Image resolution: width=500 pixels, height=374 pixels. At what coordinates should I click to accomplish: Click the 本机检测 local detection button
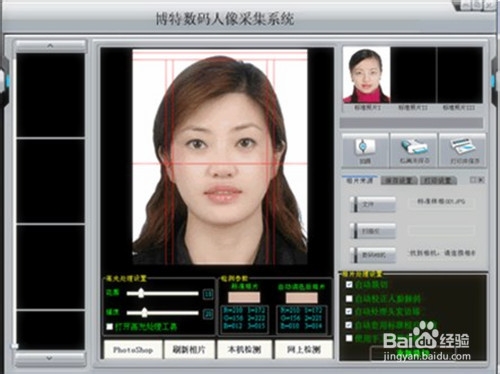pyautogui.click(x=244, y=350)
